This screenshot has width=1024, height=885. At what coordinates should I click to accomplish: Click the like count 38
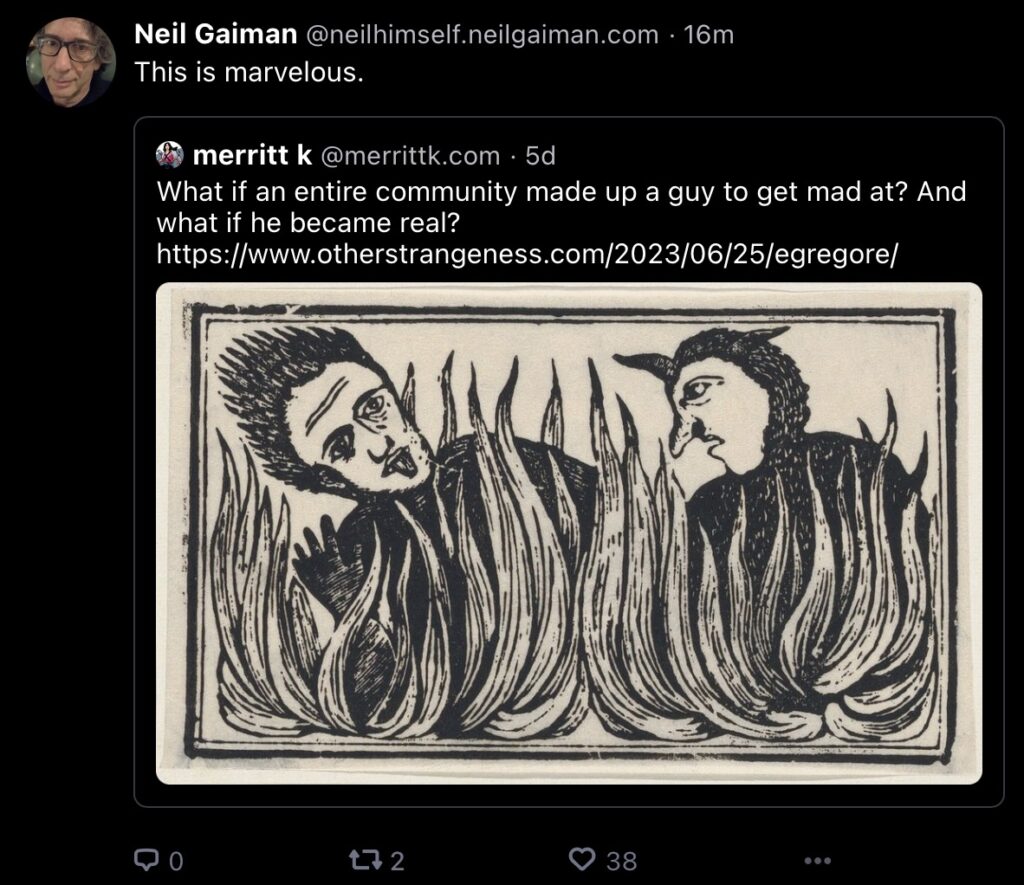point(621,860)
